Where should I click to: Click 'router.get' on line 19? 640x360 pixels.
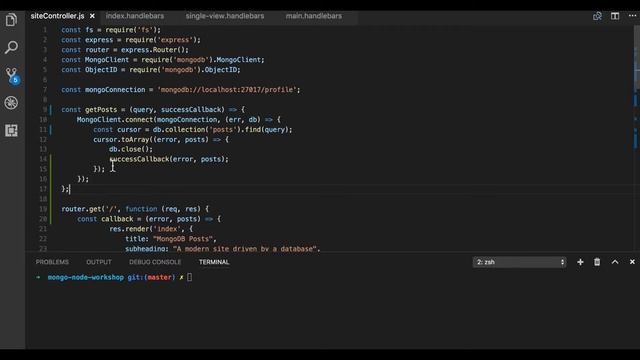(81, 209)
